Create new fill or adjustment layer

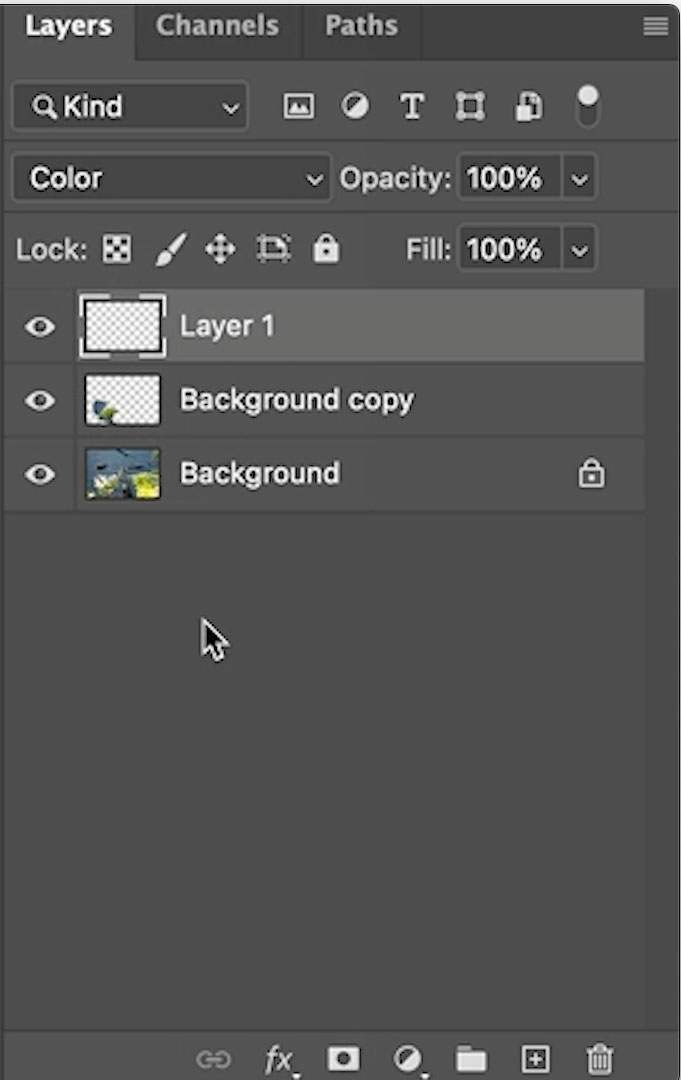[408, 1059]
